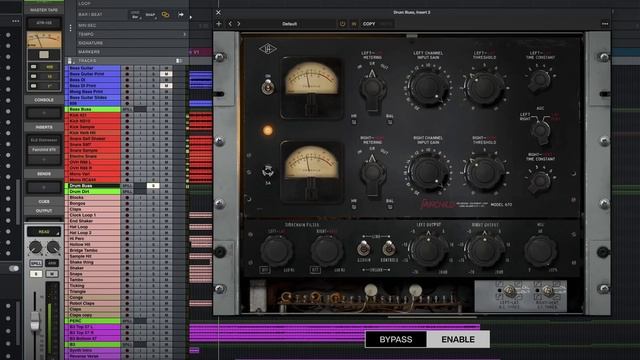Select the Fairchild 670 insert slot
Screen dimensions: 640x360
tap(44, 150)
